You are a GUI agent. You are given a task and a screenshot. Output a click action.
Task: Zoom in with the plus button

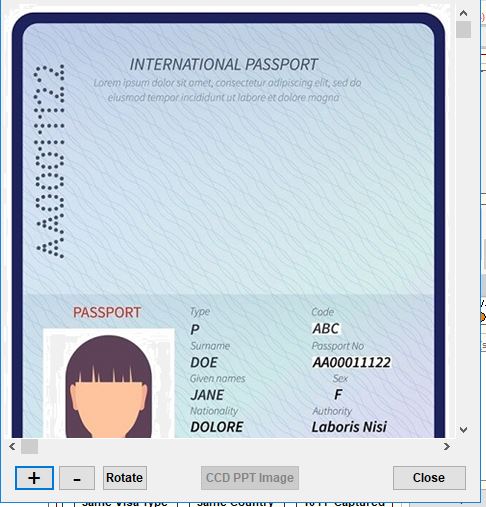[34, 478]
